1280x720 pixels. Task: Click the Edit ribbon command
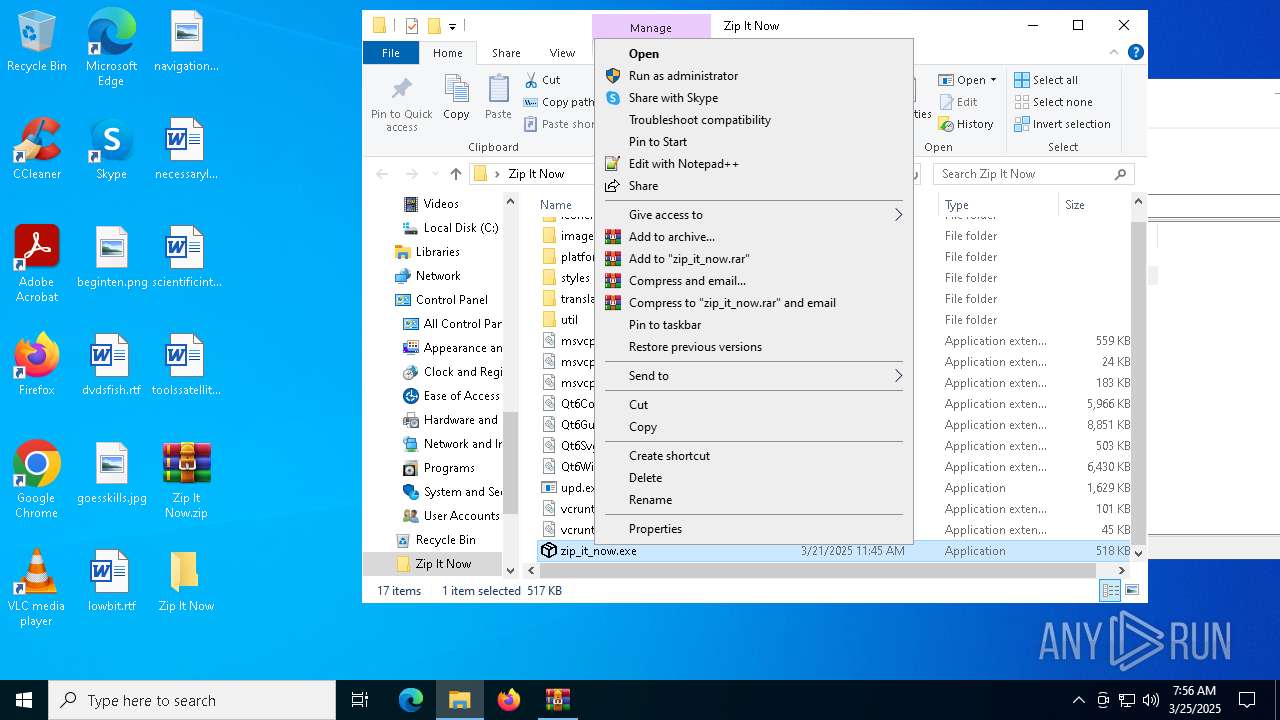[x=958, y=102]
